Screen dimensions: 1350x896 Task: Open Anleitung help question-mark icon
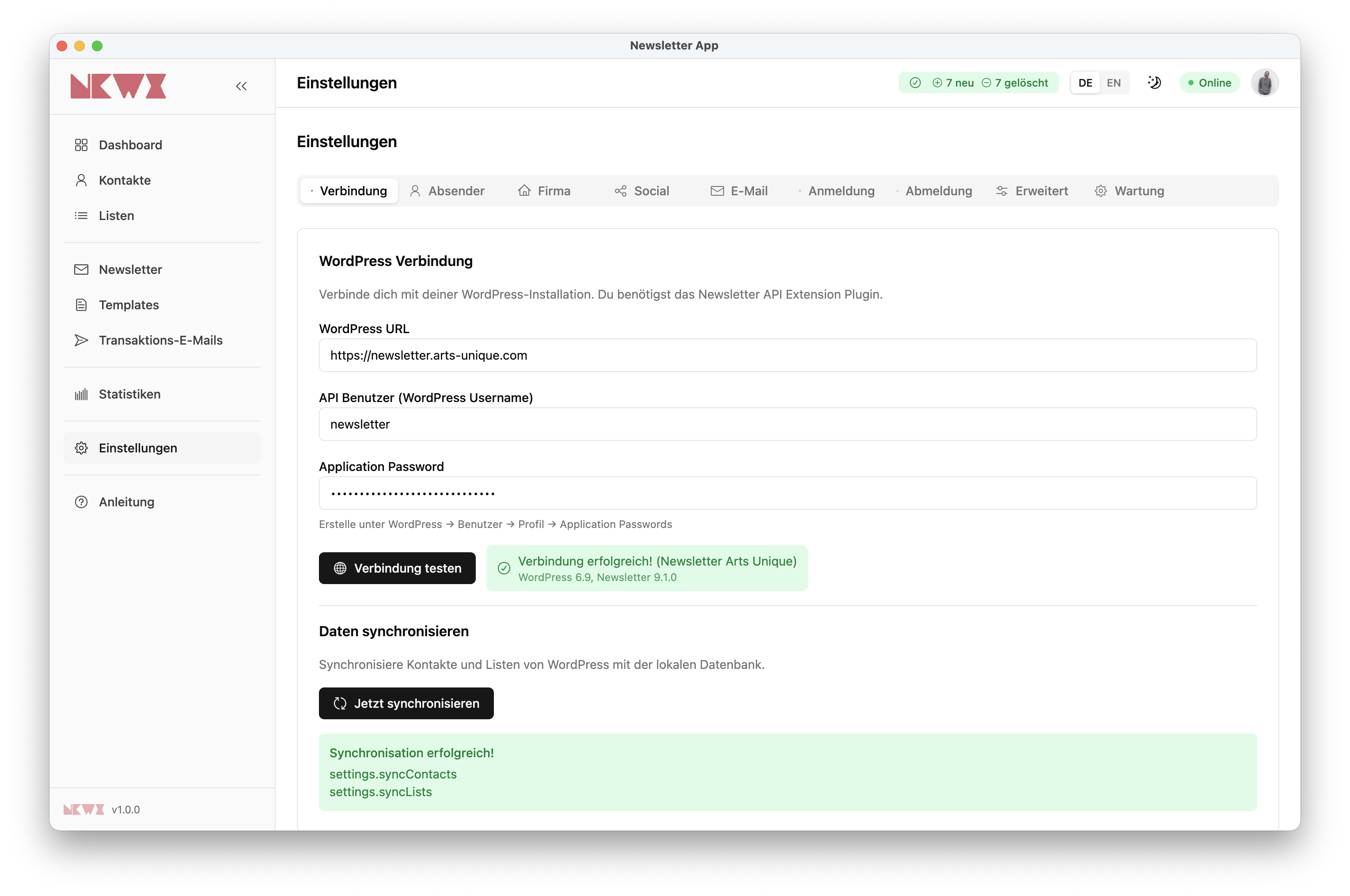click(81, 502)
